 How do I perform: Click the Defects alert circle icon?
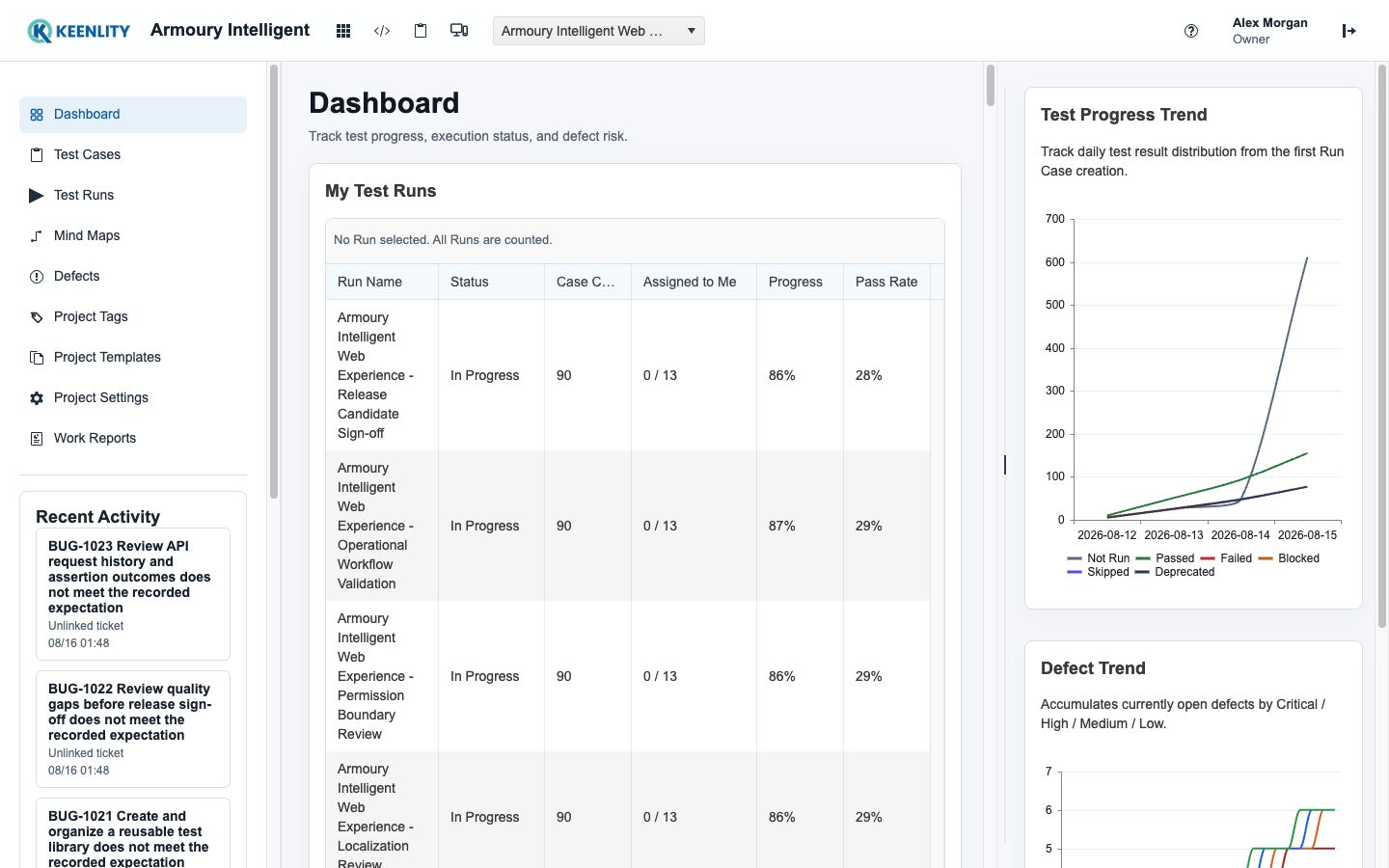click(37, 277)
